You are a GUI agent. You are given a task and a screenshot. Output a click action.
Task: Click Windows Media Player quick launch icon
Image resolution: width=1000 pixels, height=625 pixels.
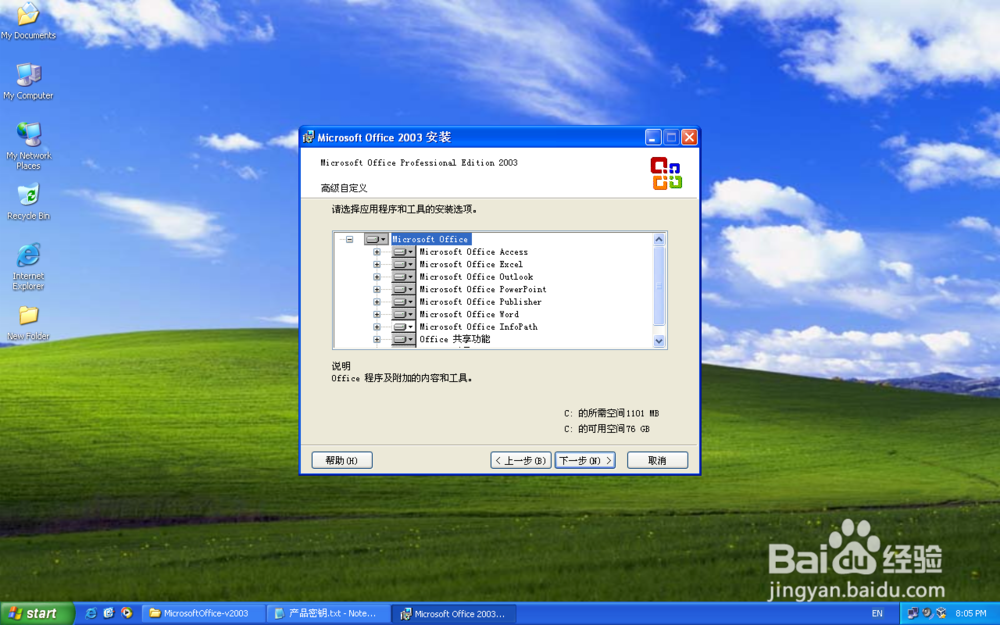[x=126, y=613]
